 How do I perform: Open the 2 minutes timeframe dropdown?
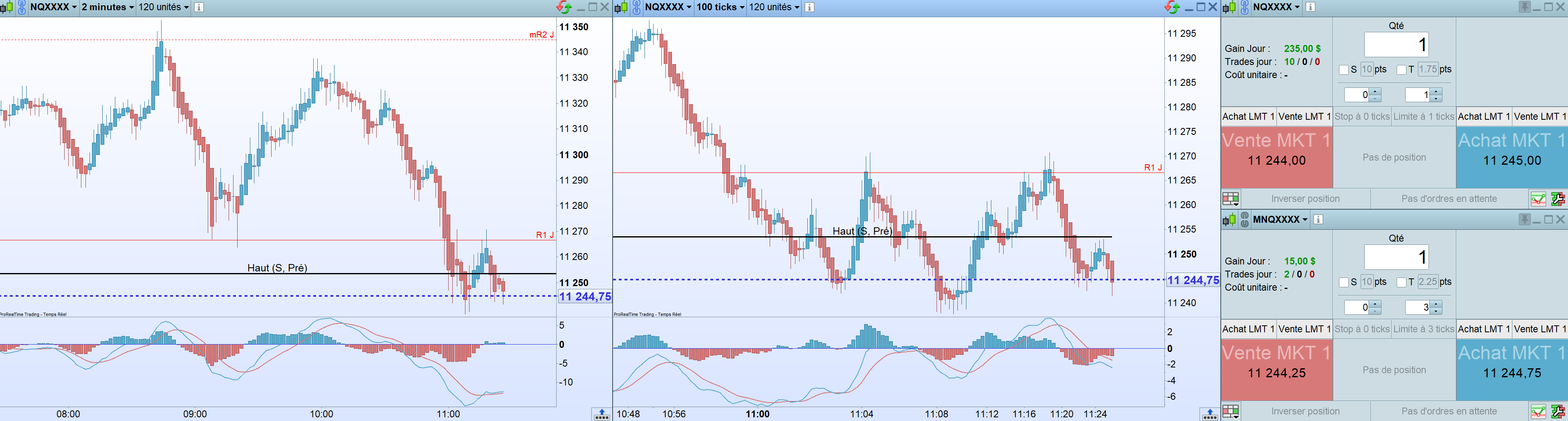coord(108,7)
